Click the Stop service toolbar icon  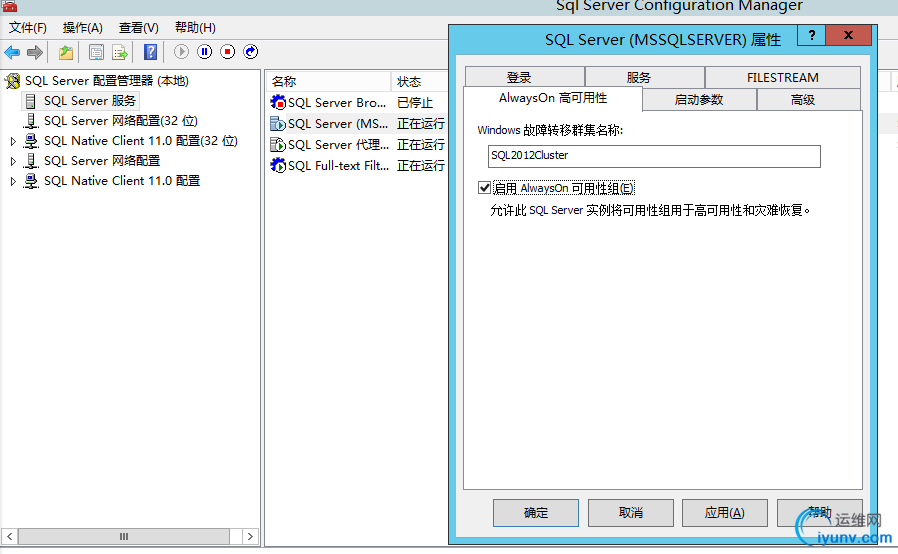(227, 52)
